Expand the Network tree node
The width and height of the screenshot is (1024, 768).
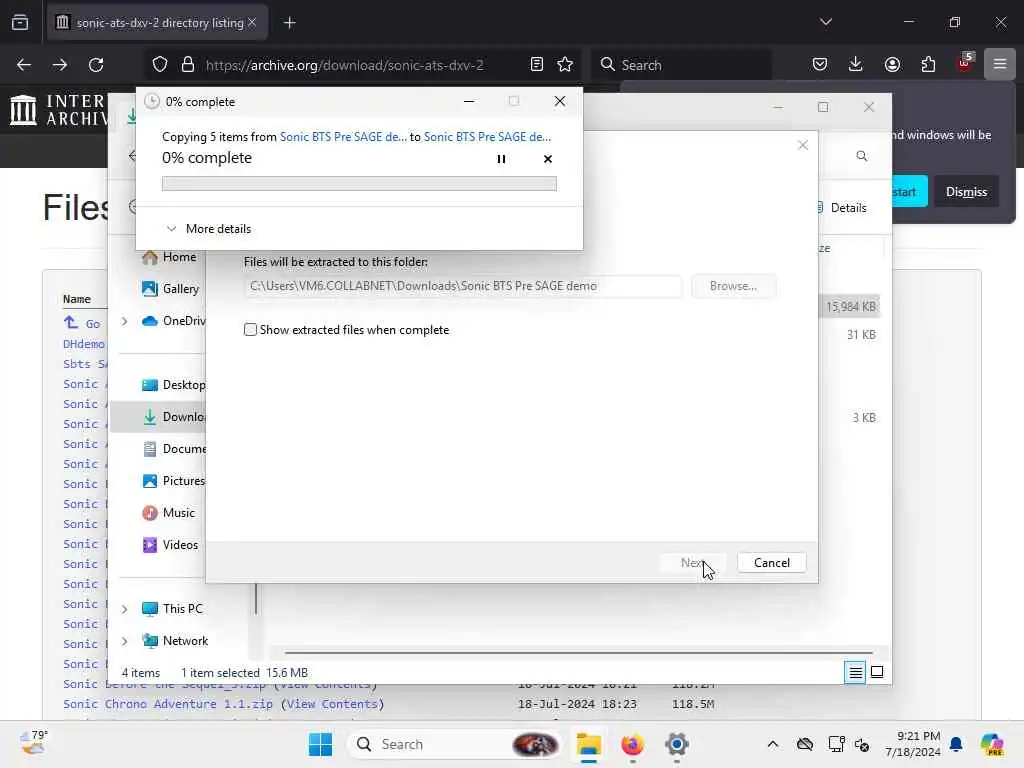[x=125, y=641]
